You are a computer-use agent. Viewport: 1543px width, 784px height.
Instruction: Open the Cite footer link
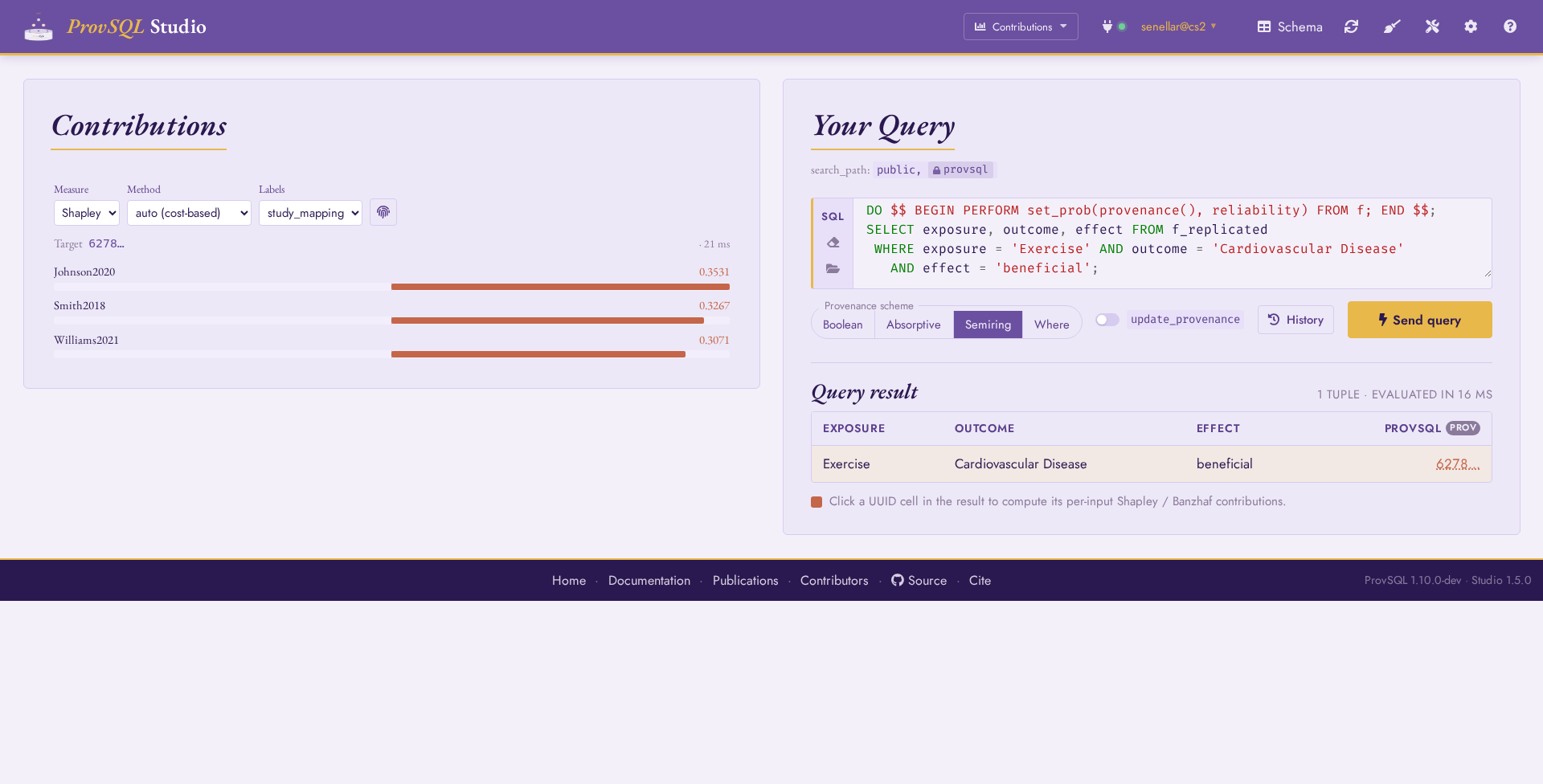tap(980, 580)
